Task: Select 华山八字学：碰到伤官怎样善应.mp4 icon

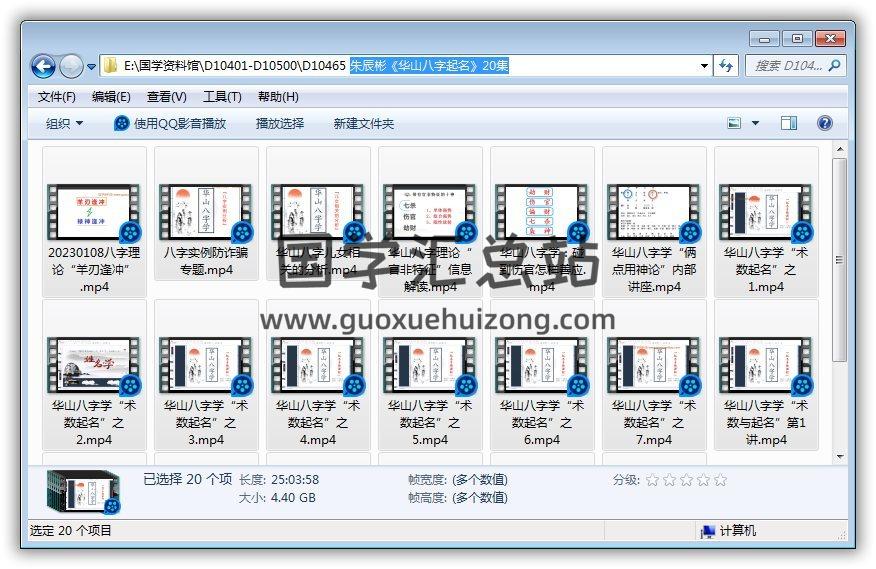Action: tap(541, 212)
